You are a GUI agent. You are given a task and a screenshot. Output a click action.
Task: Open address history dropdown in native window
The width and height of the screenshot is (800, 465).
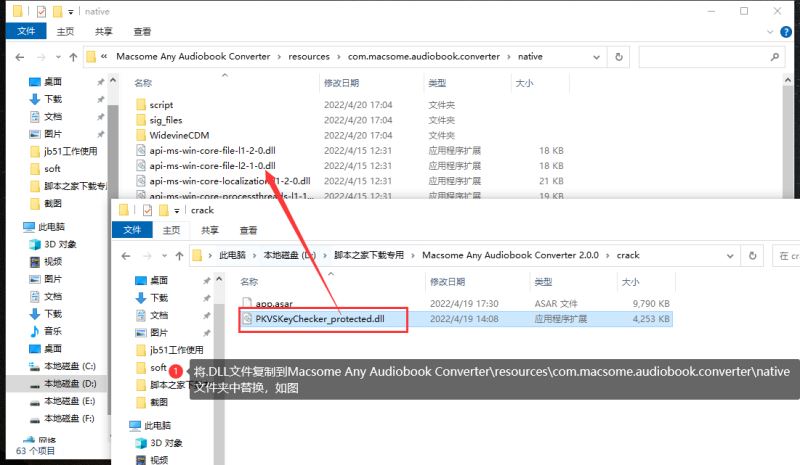click(596, 57)
